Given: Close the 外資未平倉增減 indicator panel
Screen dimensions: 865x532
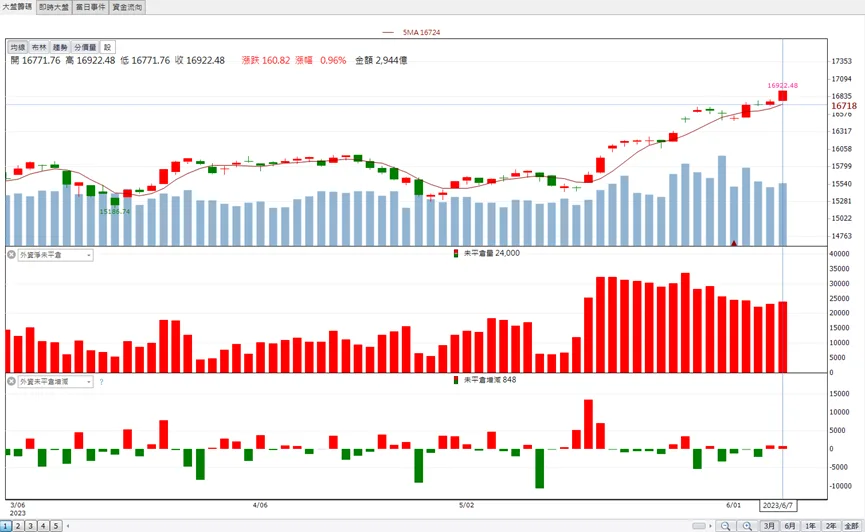Looking at the screenshot, I should pyautogui.click(x=11, y=381).
